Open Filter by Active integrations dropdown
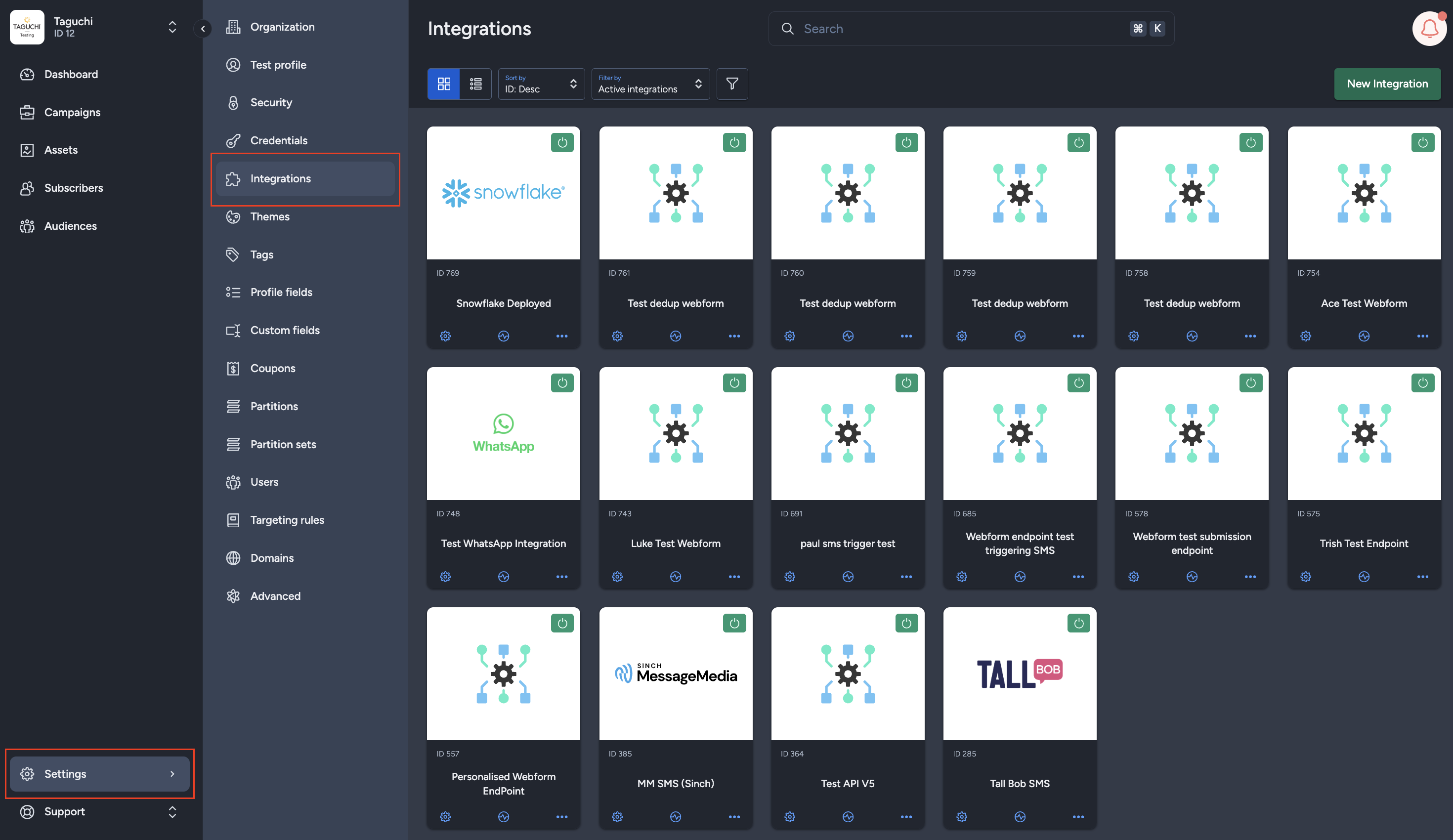The image size is (1453, 840). coord(650,84)
